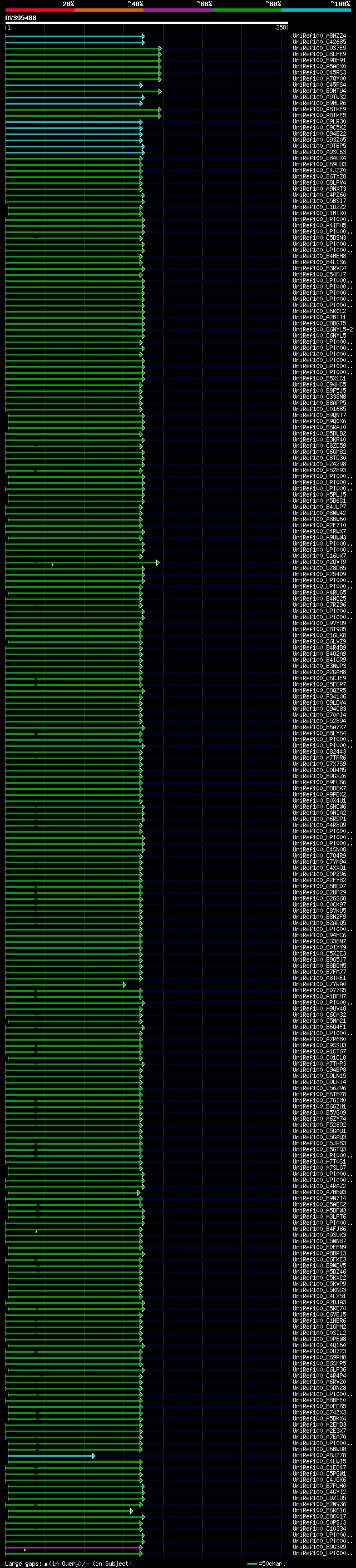Choose hit UniRef100_Q45RS3

(319, 72)
